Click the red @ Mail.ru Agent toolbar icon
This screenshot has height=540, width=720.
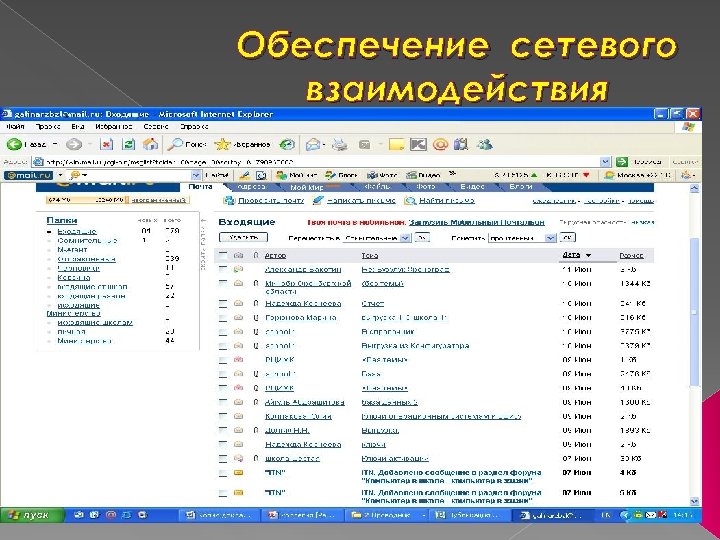pos(440,145)
